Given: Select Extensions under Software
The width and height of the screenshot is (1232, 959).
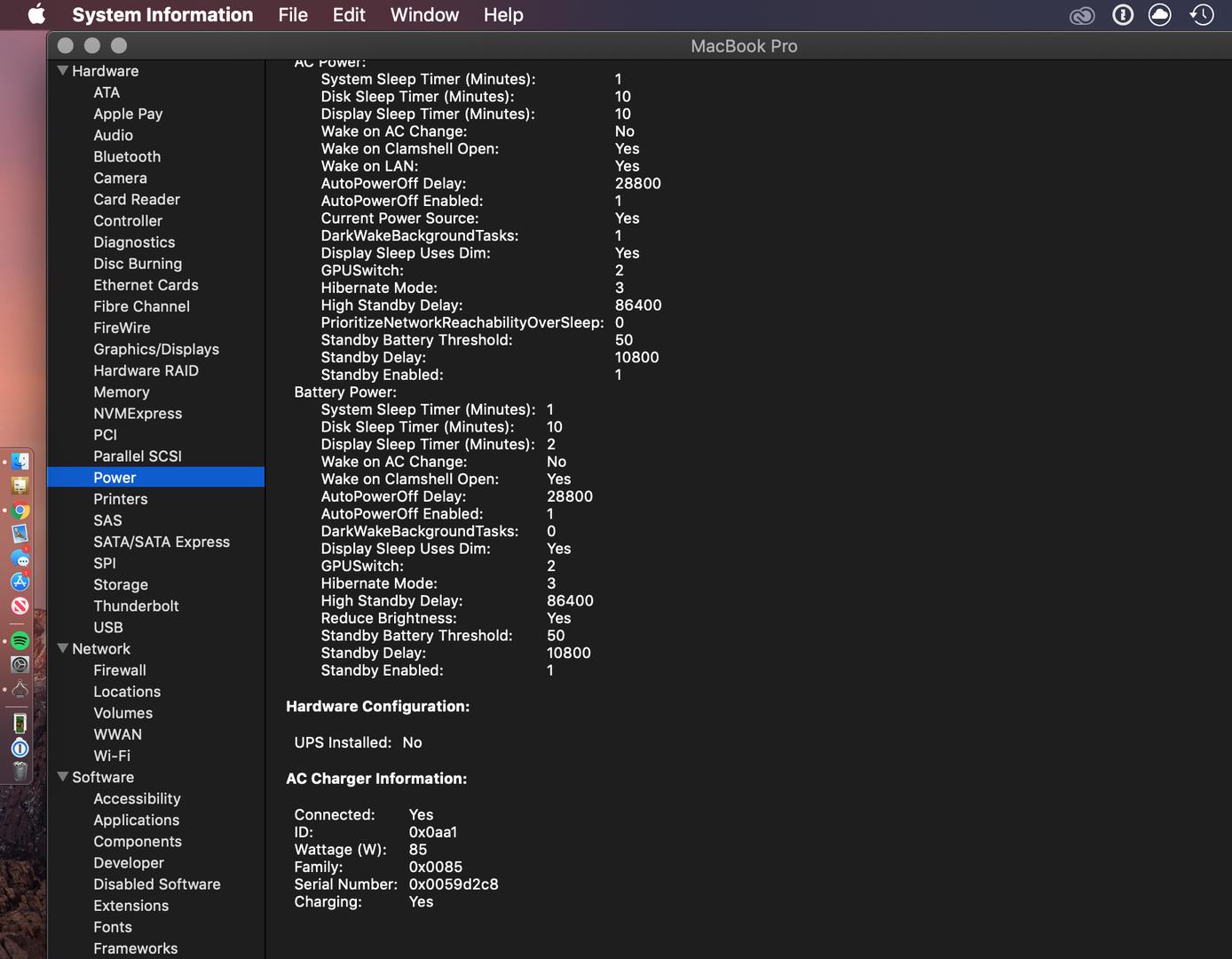Looking at the screenshot, I should click(x=131, y=906).
